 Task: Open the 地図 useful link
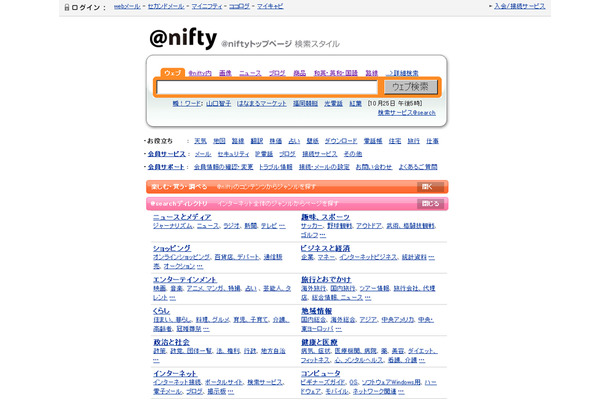tap(219, 141)
